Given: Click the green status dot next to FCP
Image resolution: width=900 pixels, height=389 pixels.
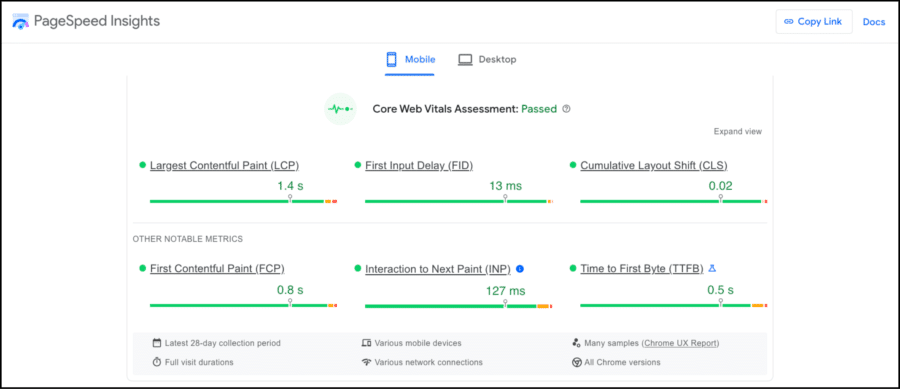Looking at the screenshot, I should tap(142, 268).
